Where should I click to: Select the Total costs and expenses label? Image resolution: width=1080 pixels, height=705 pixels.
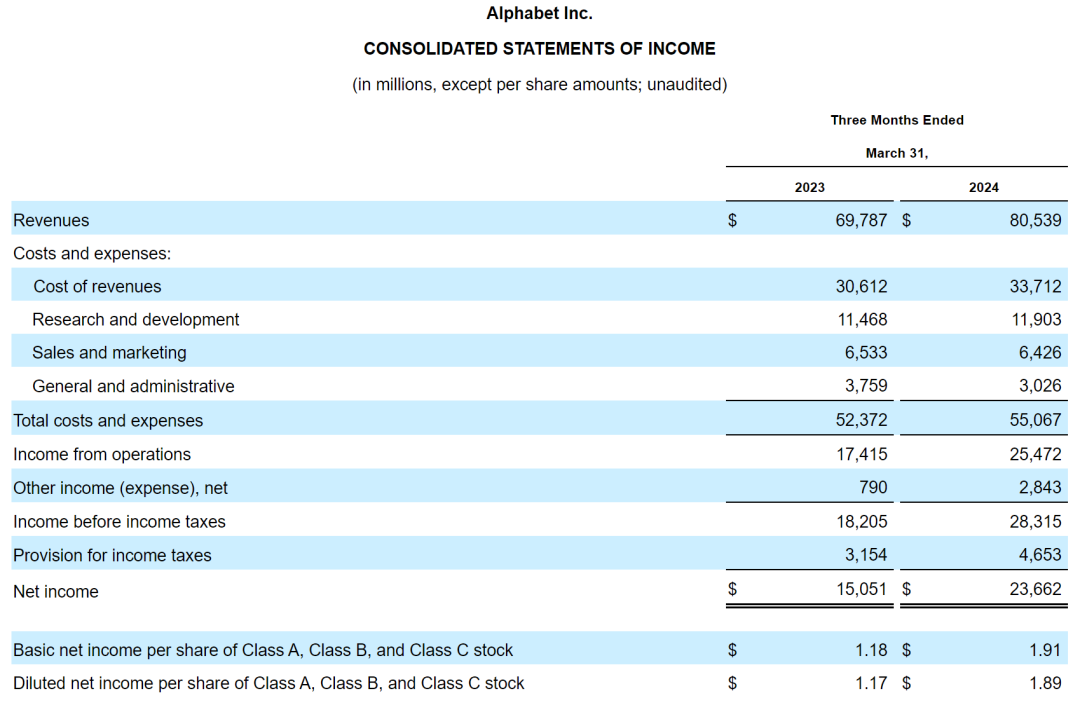108,421
